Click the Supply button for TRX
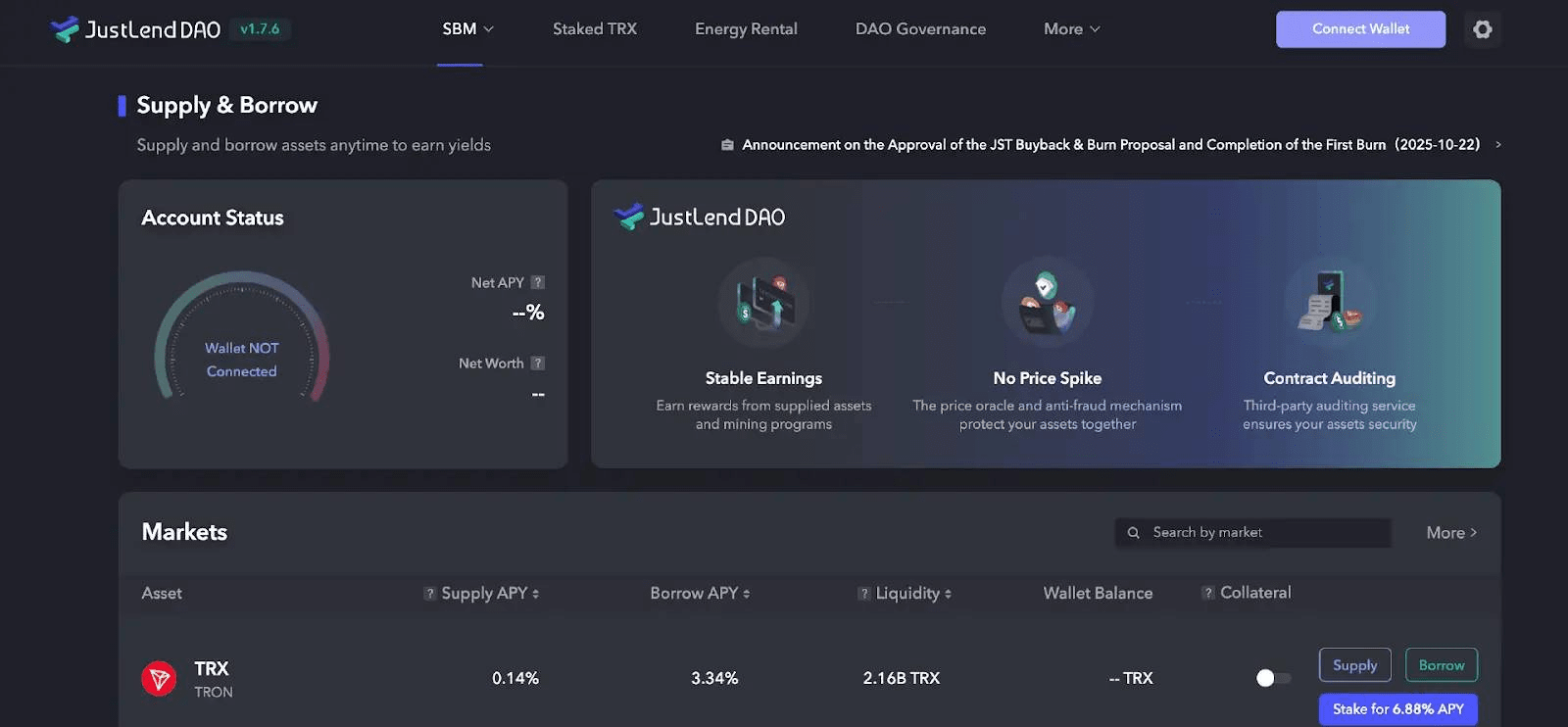 (1354, 665)
